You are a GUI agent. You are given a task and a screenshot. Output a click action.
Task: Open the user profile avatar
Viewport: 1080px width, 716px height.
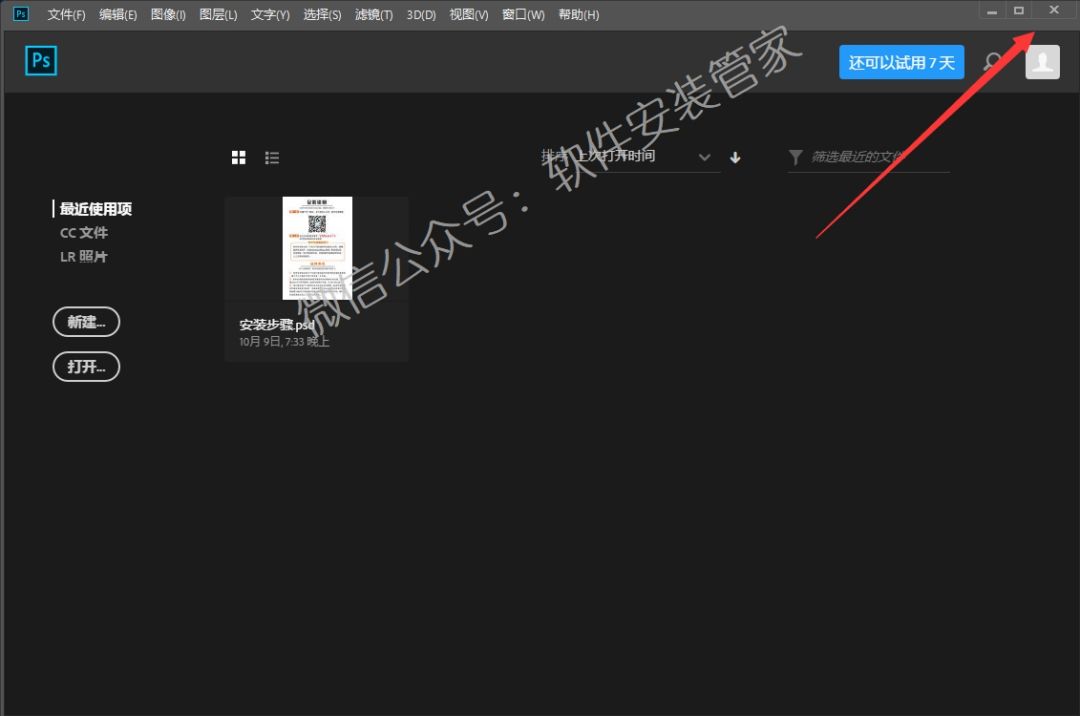click(x=1042, y=62)
